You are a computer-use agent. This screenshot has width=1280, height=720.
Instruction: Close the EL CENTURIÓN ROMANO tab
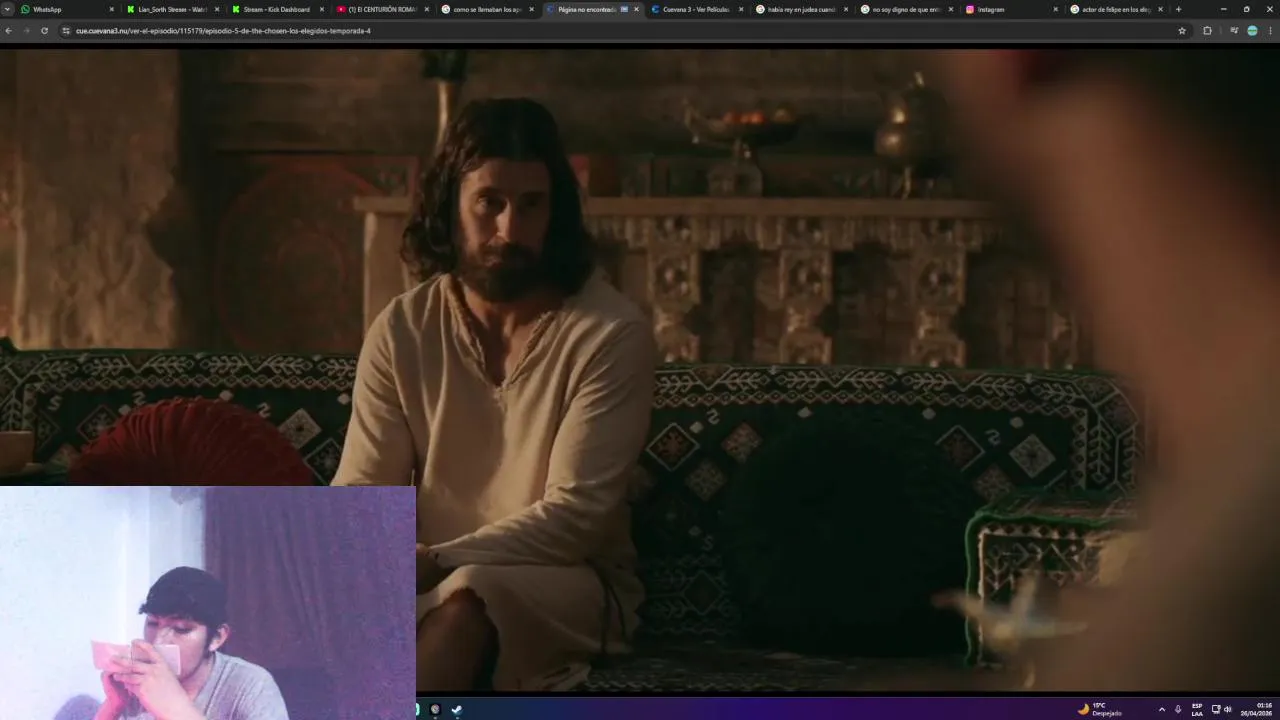427,9
